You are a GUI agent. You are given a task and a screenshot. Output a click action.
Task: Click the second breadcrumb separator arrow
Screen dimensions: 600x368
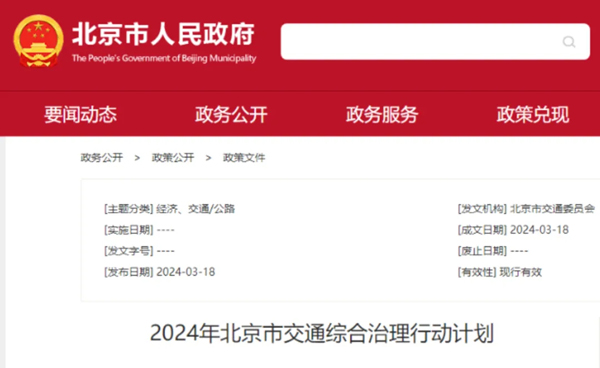(208, 158)
